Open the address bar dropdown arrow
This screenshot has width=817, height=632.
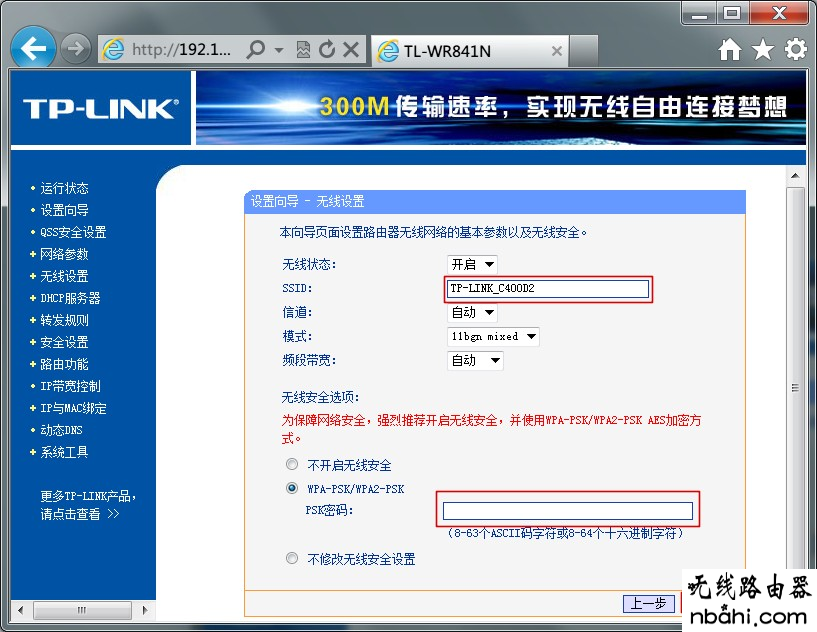coord(279,50)
